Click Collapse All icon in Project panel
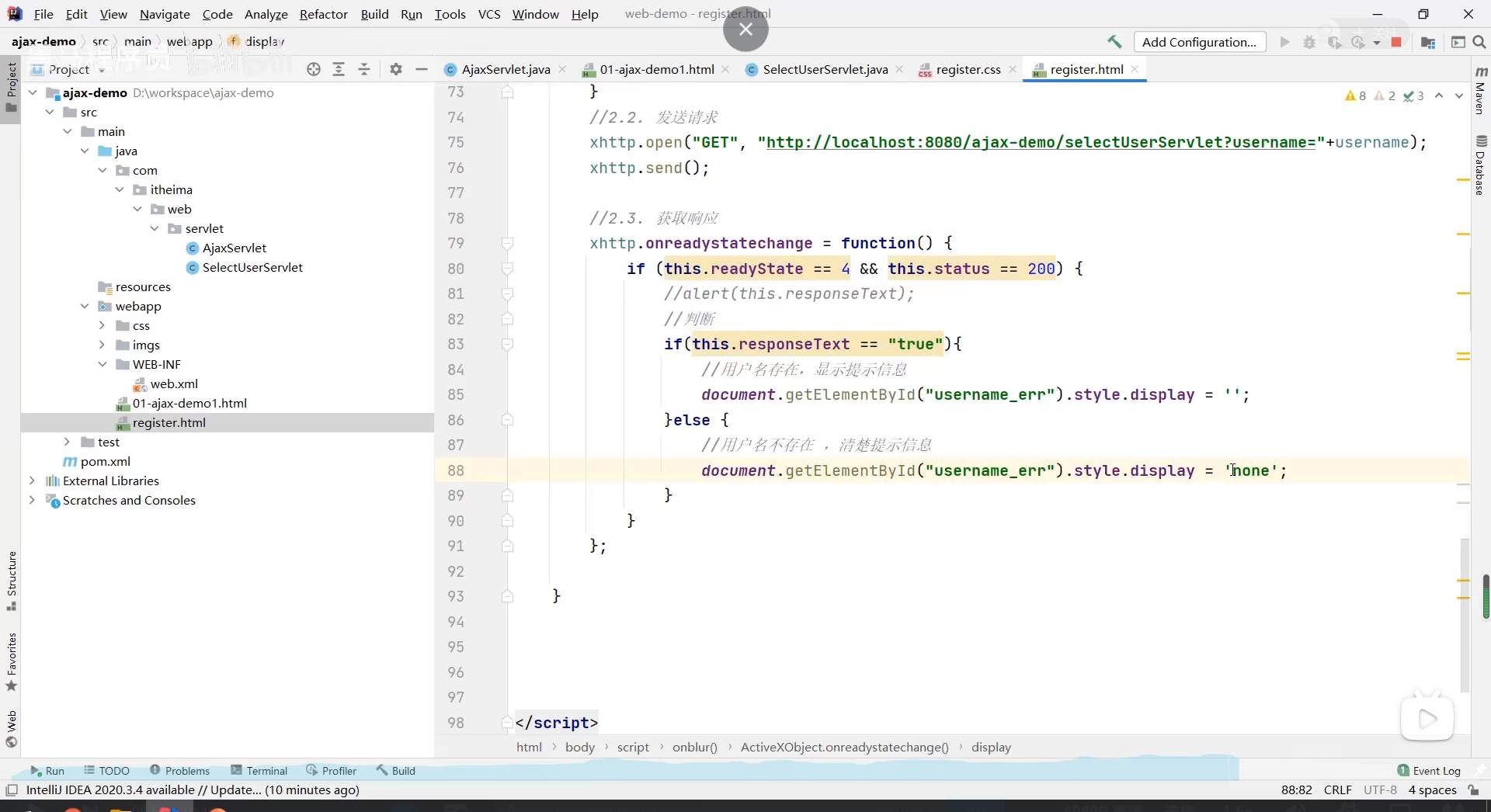 (364, 69)
